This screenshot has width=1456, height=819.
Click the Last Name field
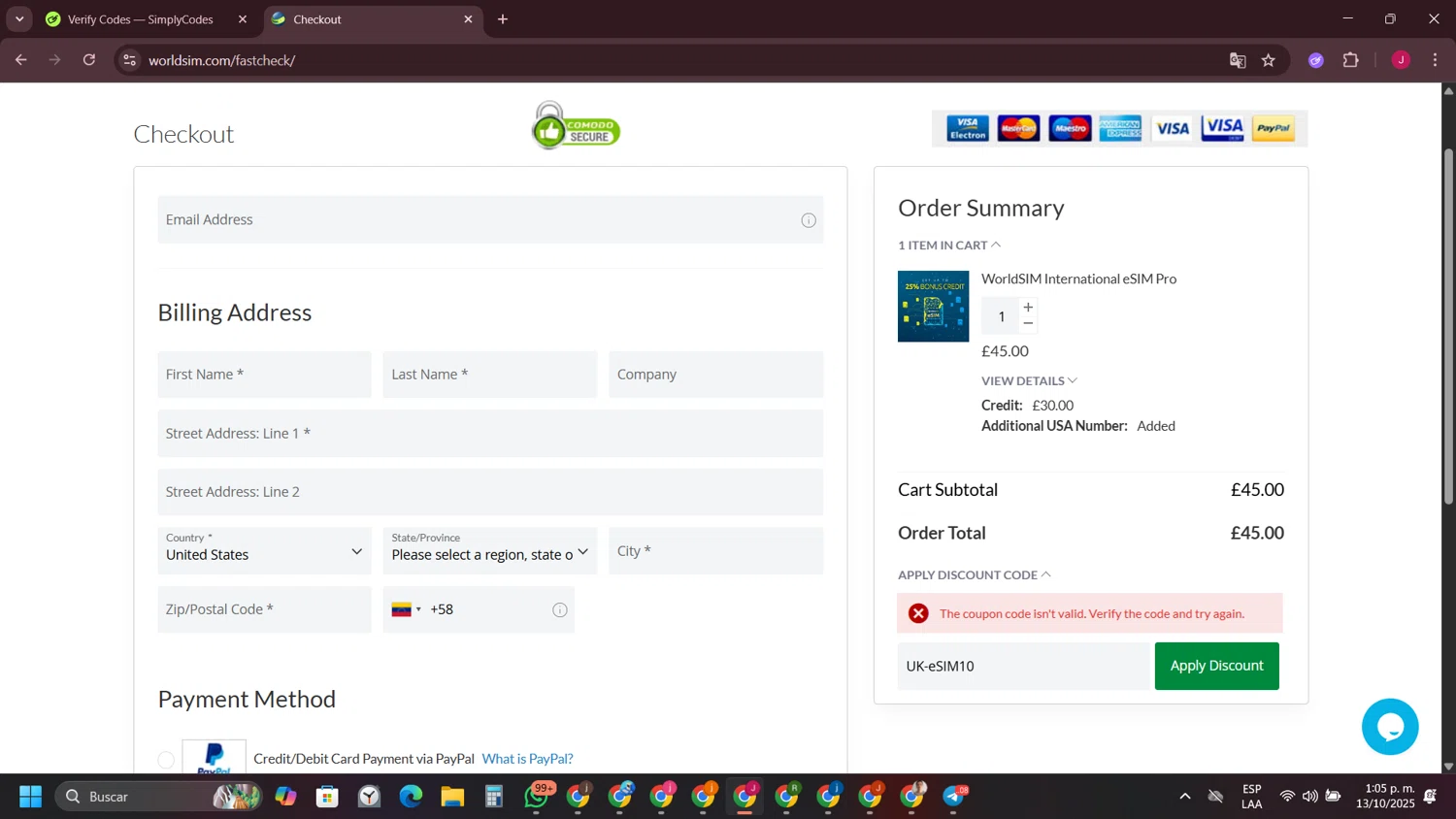(x=489, y=375)
